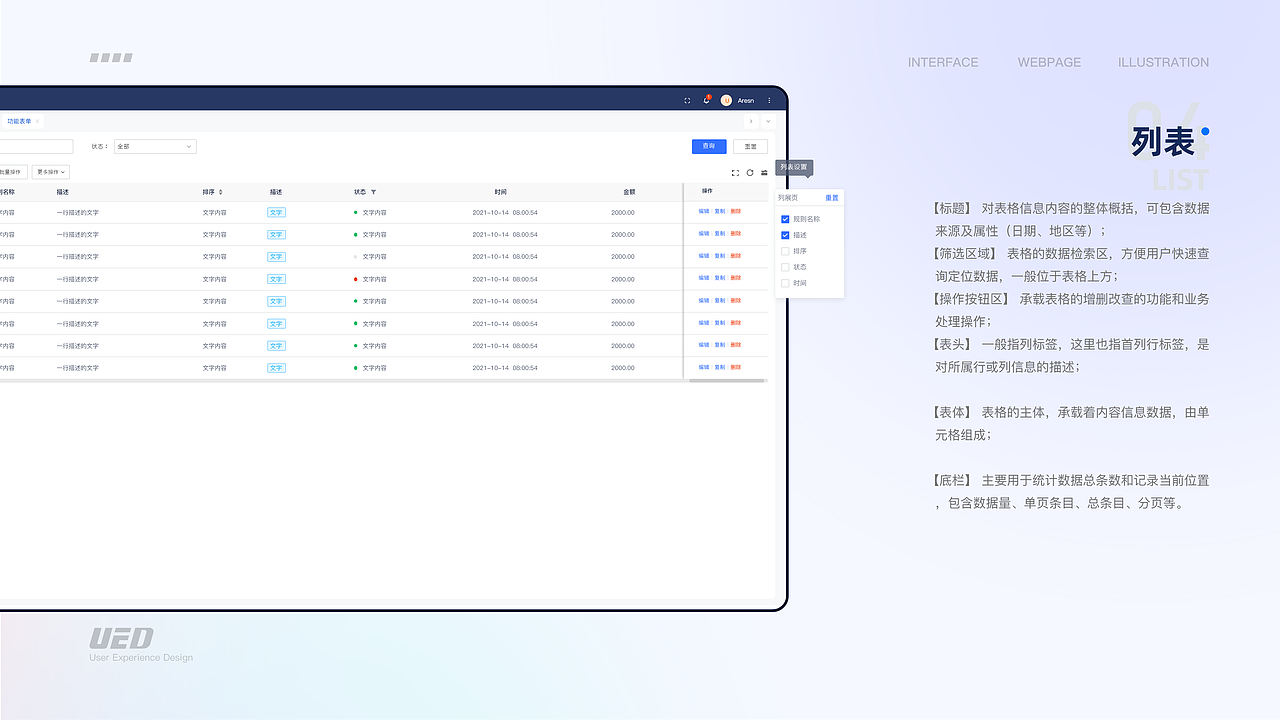Toggle the 排序 column sort arrows
Viewport: 1280px width, 720px height.
pyautogui.click(x=221, y=191)
